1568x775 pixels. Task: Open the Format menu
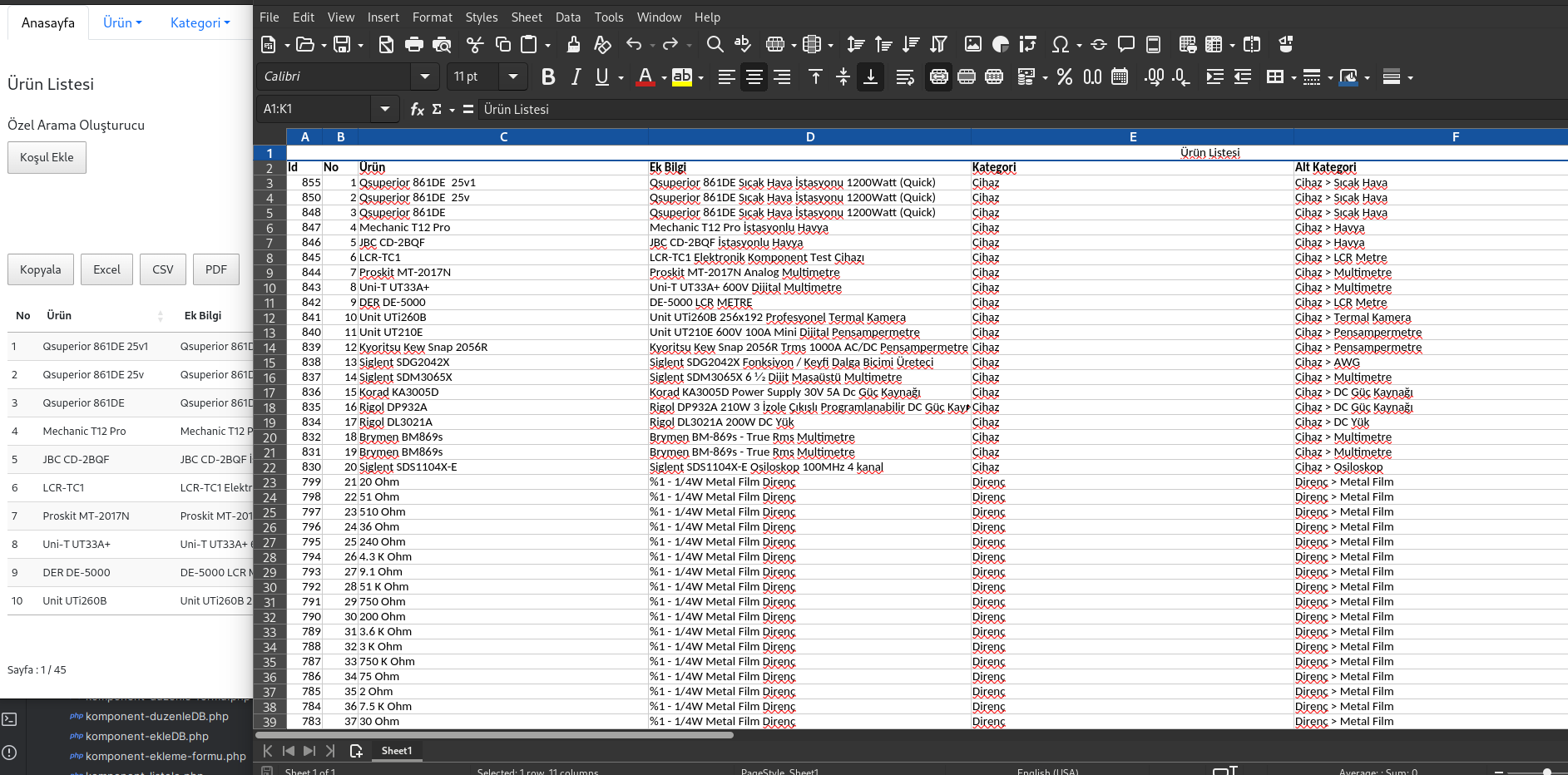click(433, 17)
